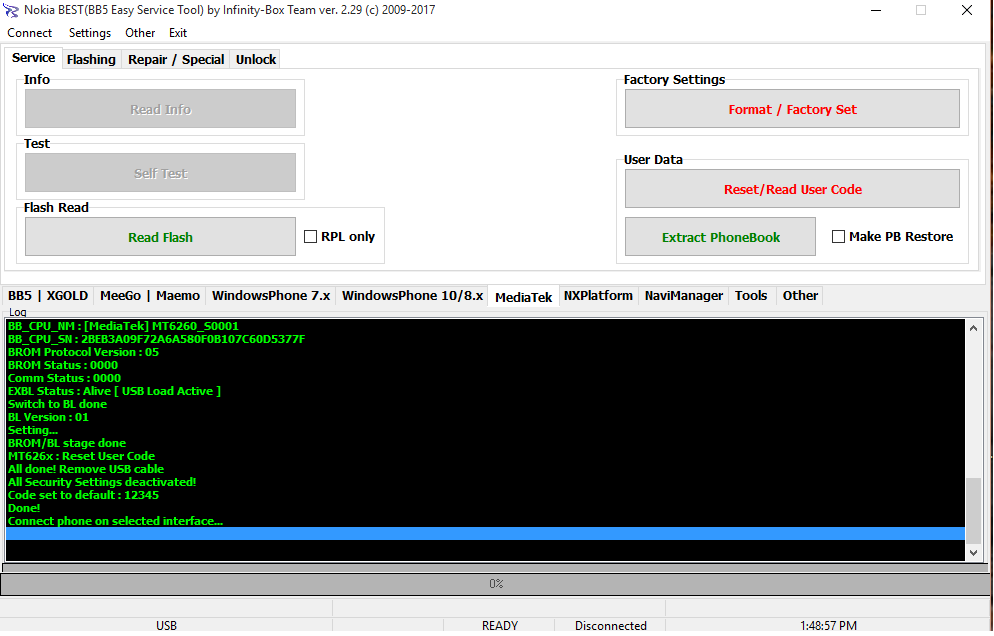Click the Nokia BEST app icon in title bar
The width and height of the screenshot is (994, 636).
coord(11,10)
